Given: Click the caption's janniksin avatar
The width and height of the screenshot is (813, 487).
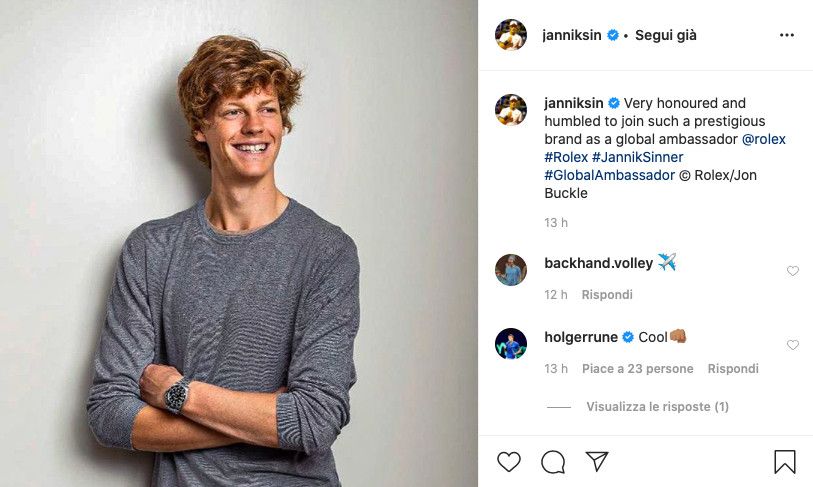Looking at the screenshot, I should click(511, 110).
